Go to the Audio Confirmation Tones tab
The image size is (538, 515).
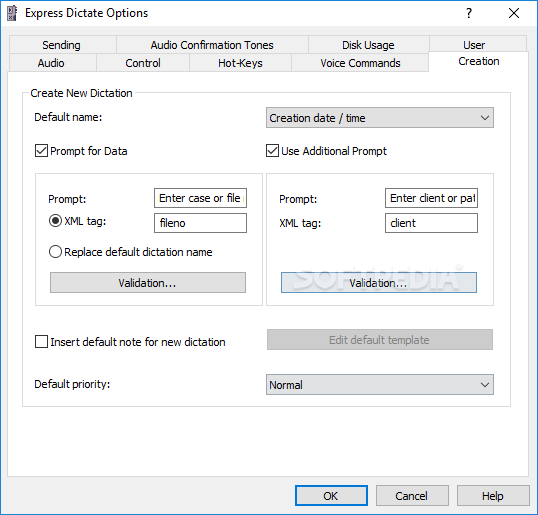(x=212, y=45)
